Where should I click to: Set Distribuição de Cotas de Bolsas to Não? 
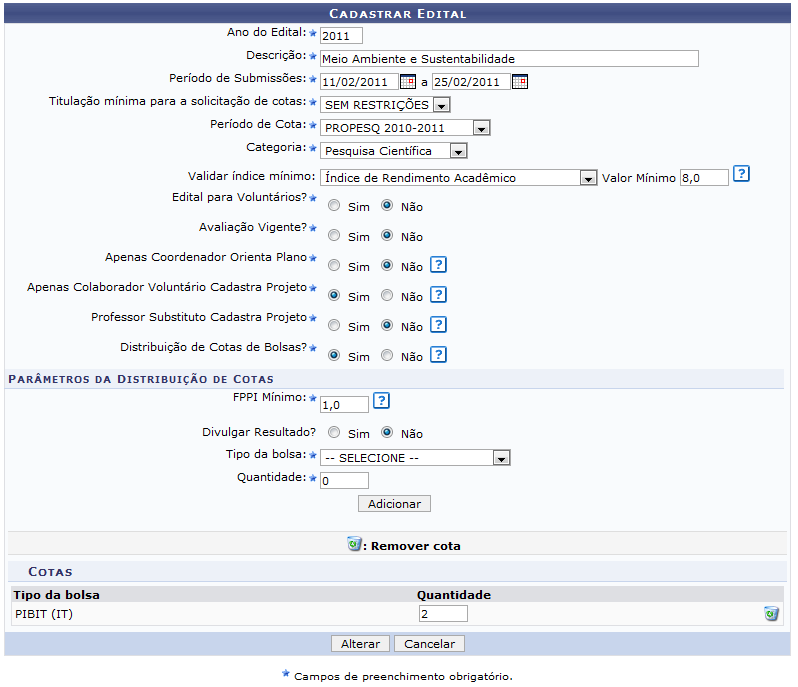point(387,356)
